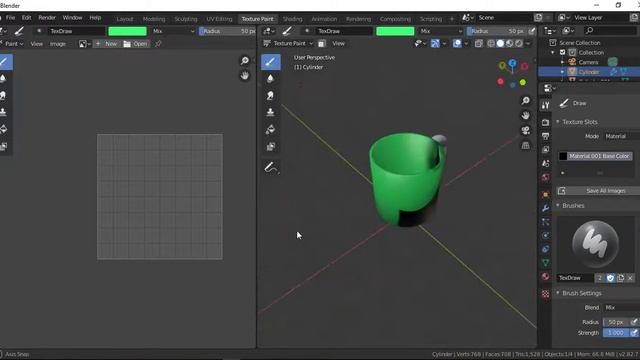Toggle radius pressure in Brush Settings
This screenshot has width=640, height=360.
(x=634, y=322)
